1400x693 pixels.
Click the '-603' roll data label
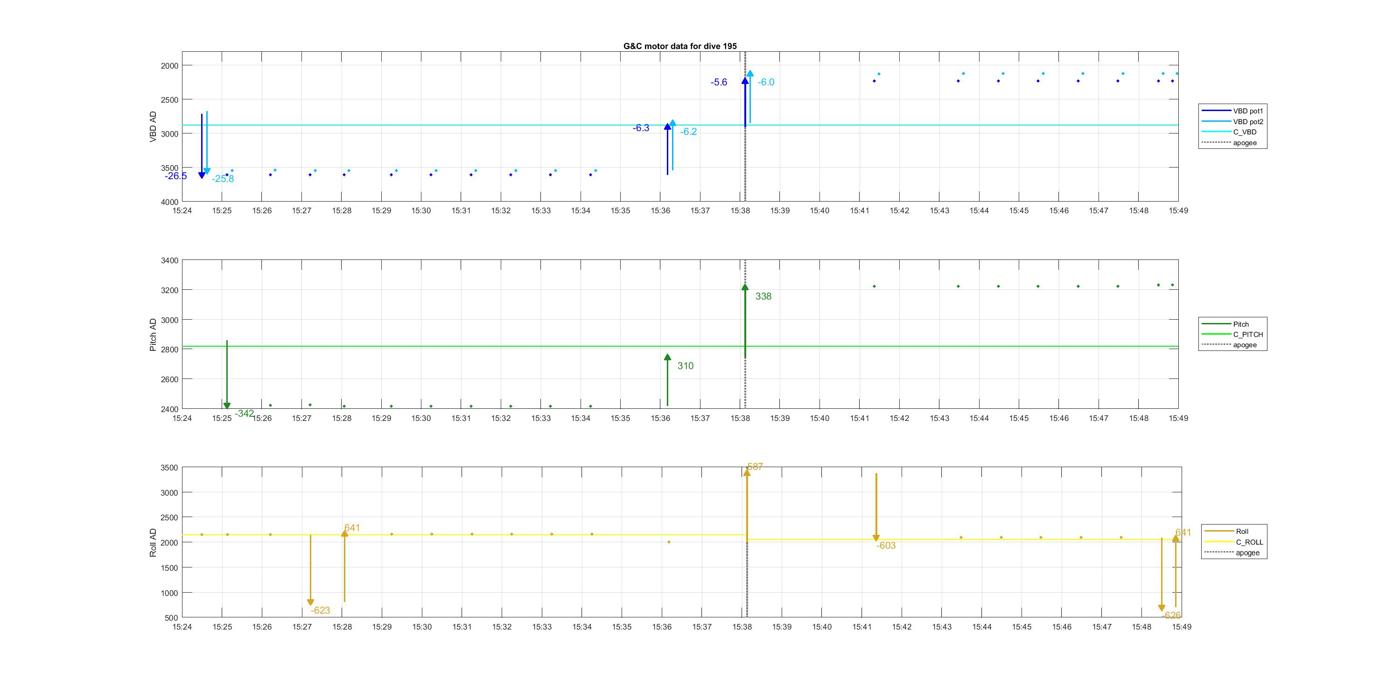coord(886,546)
